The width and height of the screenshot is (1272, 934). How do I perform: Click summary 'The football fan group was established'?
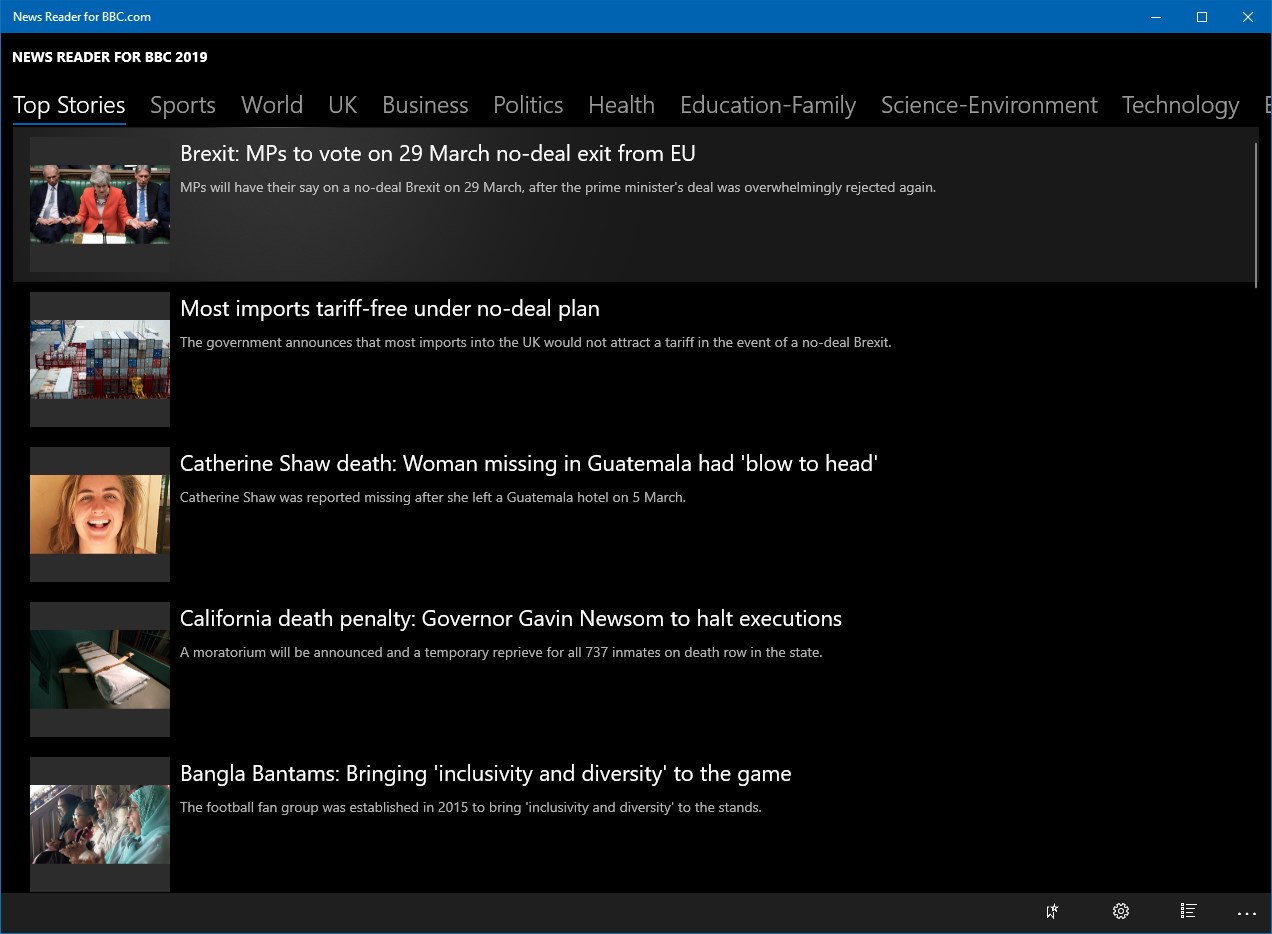471,807
